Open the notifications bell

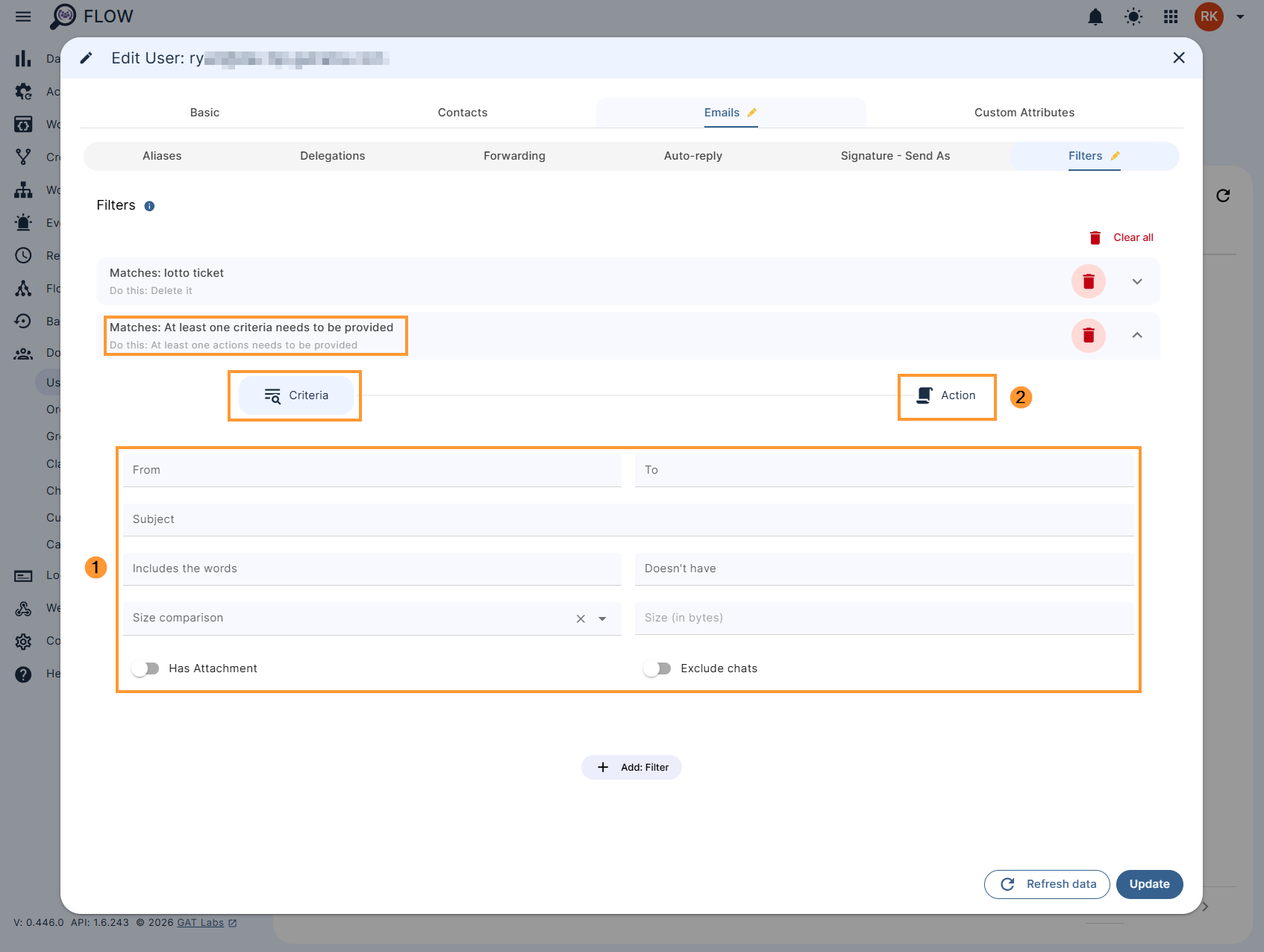1095,16
